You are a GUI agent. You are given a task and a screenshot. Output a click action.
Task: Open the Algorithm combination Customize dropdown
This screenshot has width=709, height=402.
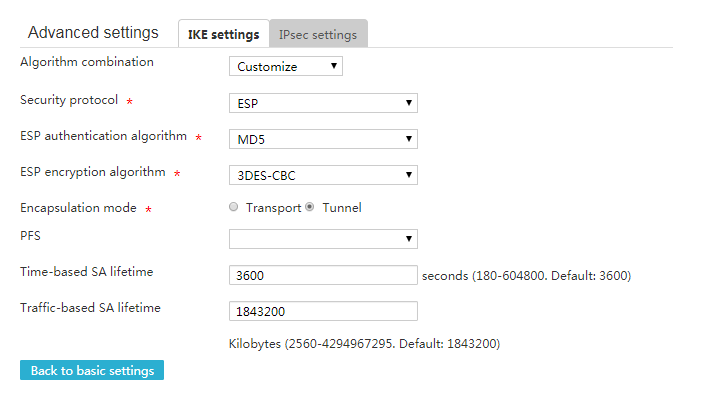[286, 66]
